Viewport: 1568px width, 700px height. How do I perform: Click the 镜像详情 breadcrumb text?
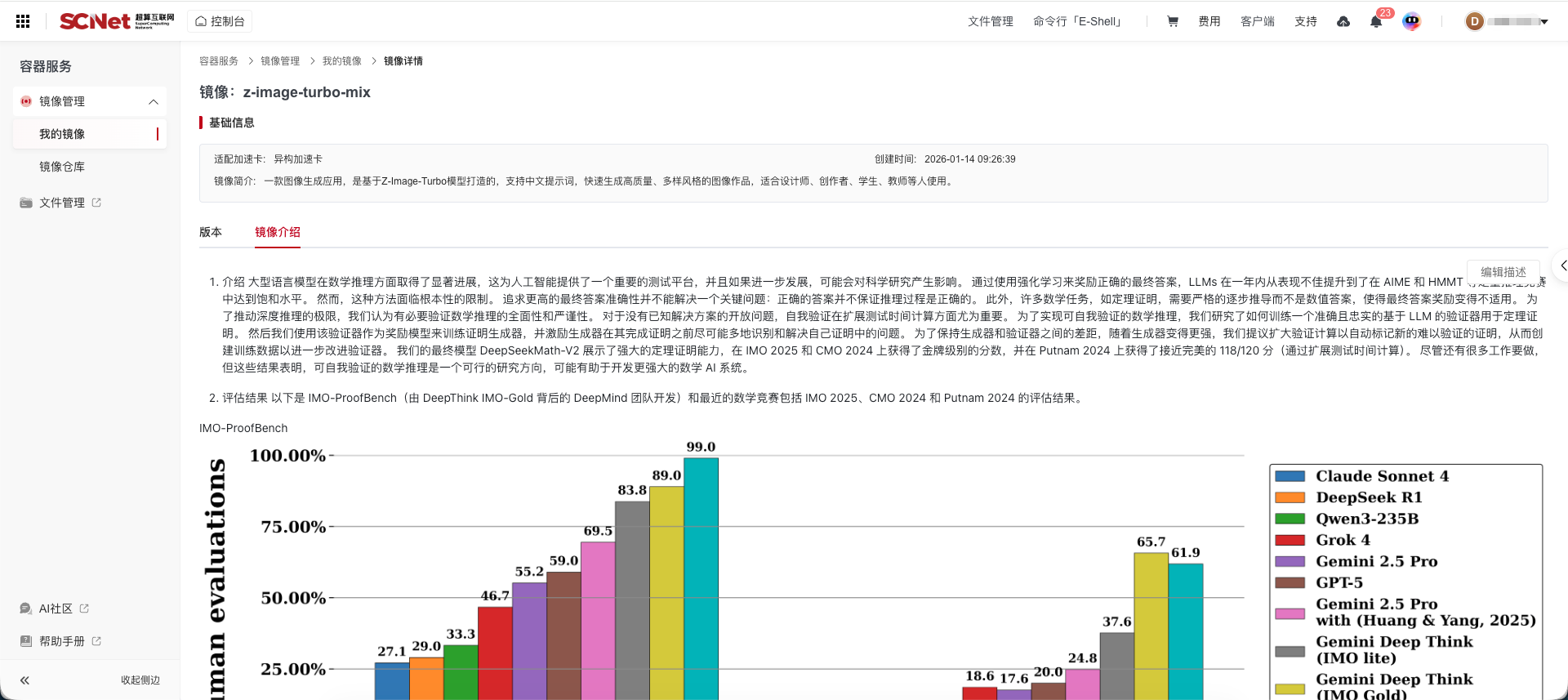pyautogui.click(x=403, y=61)
